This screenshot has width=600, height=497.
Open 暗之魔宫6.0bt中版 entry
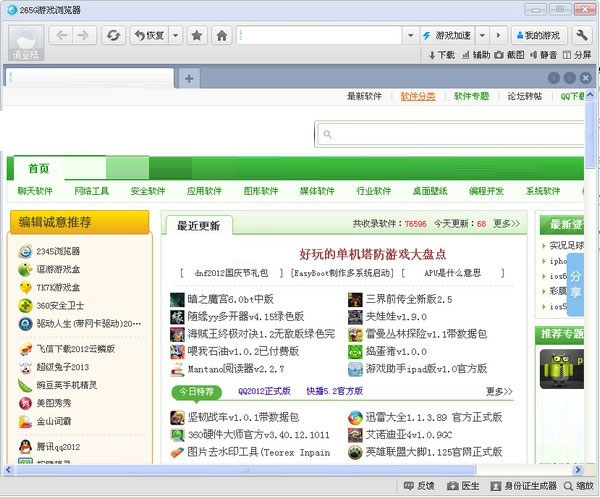(230, 299)
